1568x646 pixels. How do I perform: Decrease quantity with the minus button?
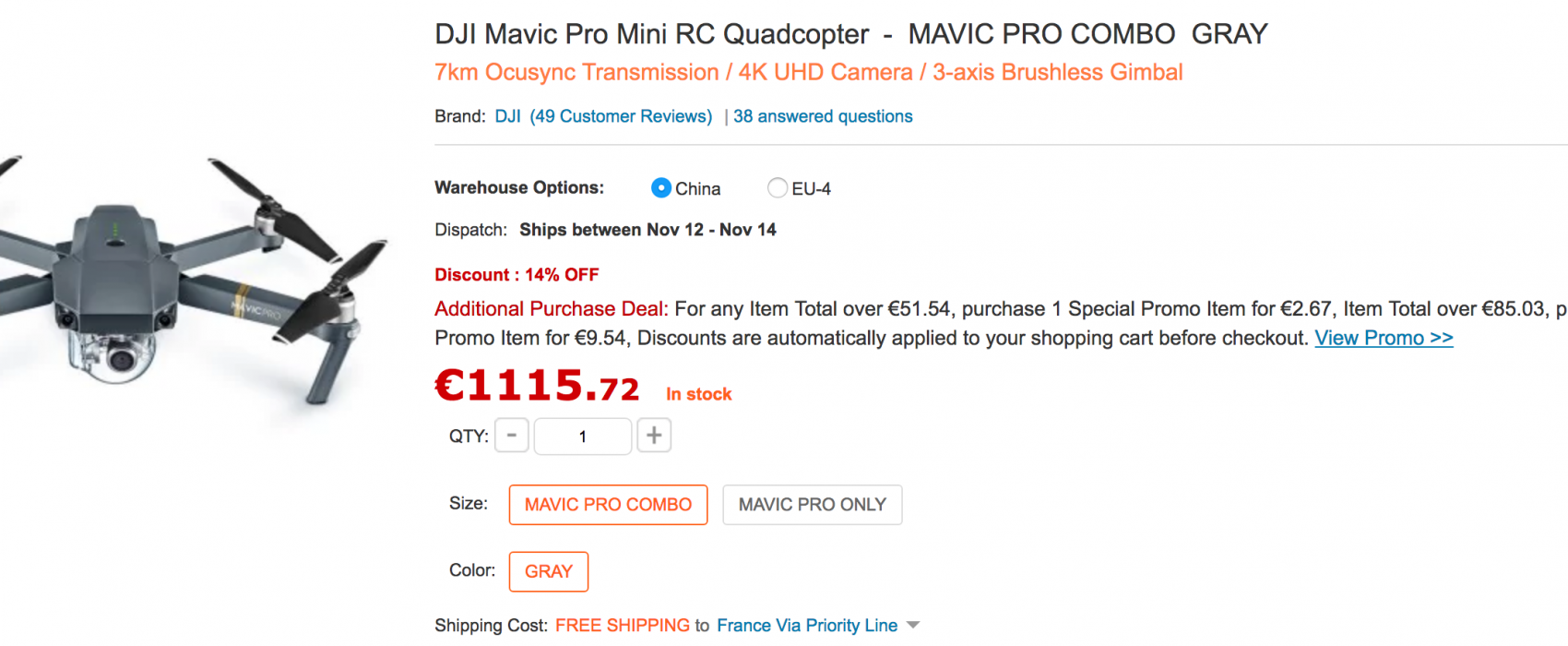[x=512, y=436]
